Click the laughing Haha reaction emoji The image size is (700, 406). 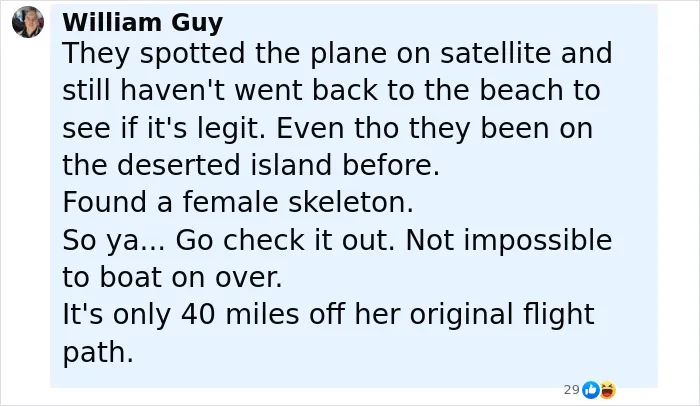(x=608, y=390)
